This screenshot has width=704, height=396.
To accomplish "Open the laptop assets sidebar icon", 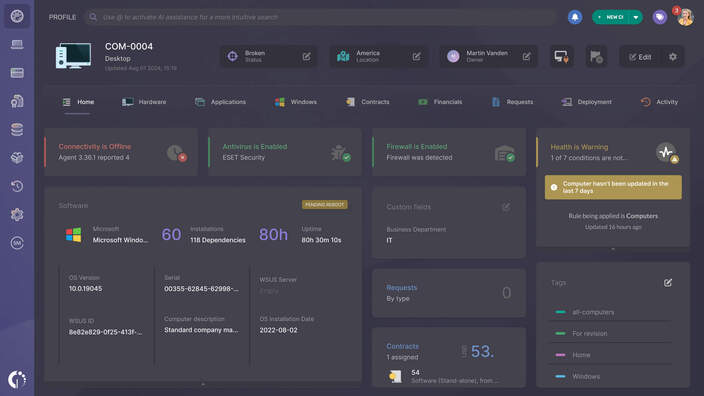I will pyautogui.click(x=17, y=44).
